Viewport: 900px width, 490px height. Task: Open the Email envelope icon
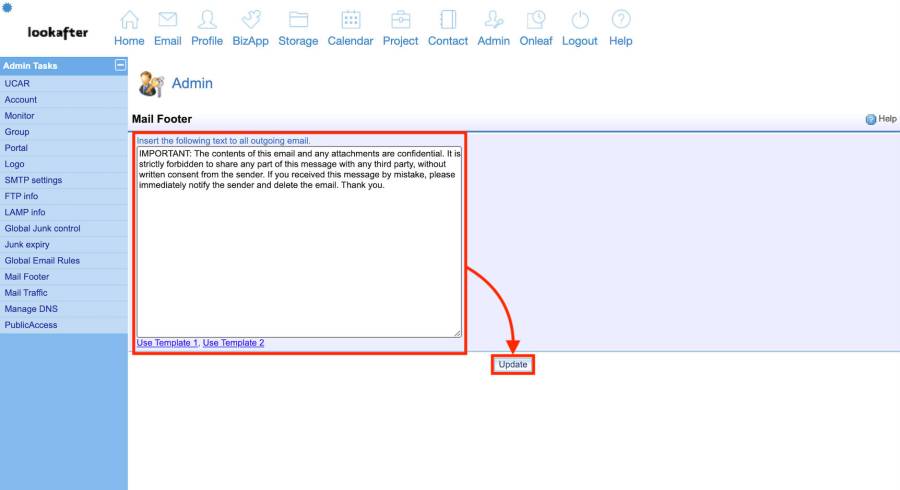(x=167, y=20)
